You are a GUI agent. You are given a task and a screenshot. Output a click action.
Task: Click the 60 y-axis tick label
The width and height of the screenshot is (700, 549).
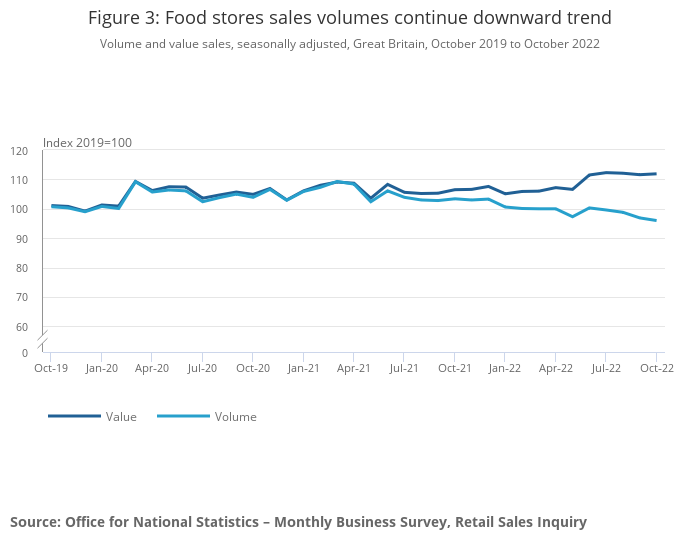click(x=22, y=327)
